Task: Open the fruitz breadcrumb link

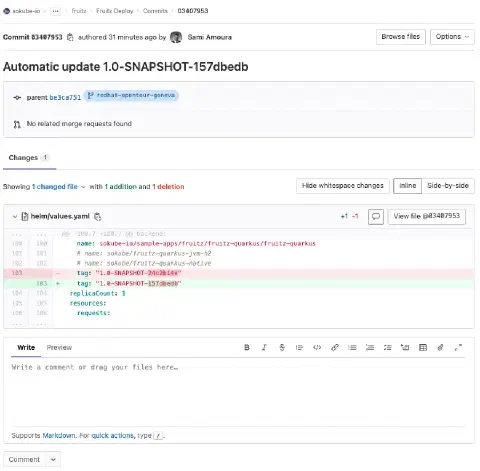Action: pos(79,11)
